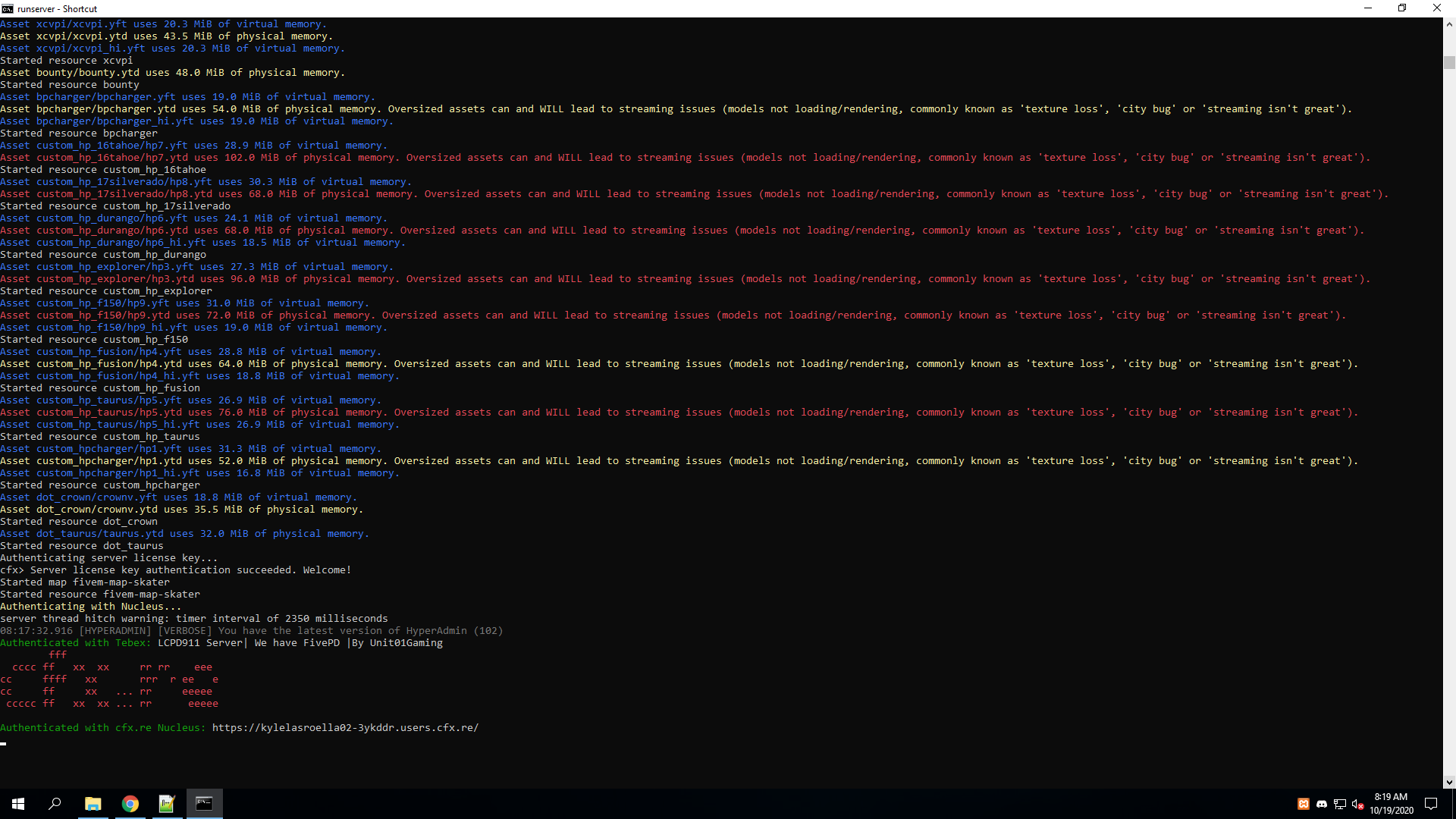Click the console scrollbar up arrow
The height and width of the screenshot is (819, 1456).
[1449, 24]
